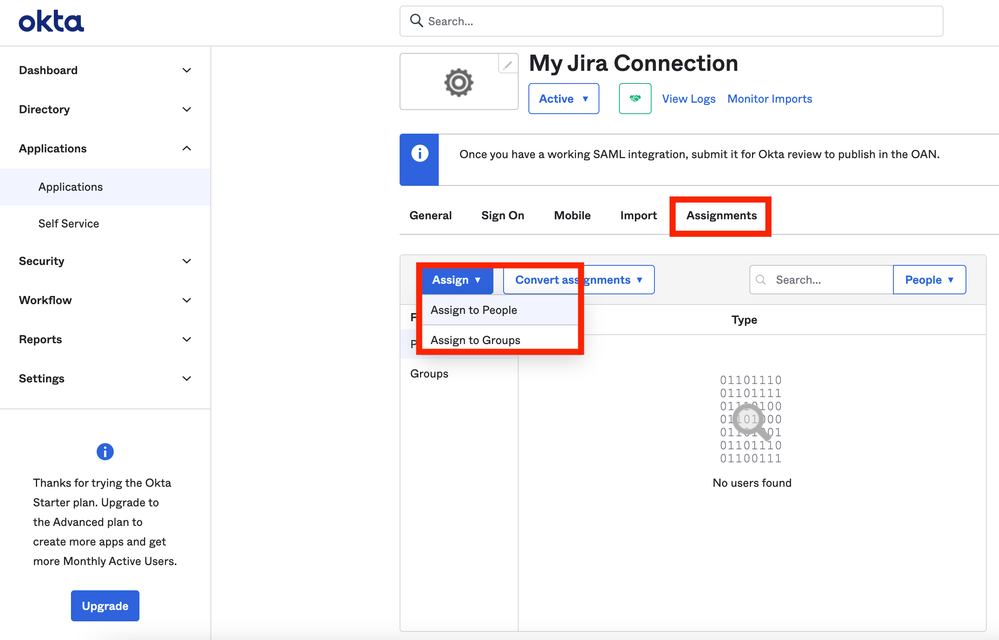Click the pencil edit logo icon
The image size is (999, 640).
point(508,64)
